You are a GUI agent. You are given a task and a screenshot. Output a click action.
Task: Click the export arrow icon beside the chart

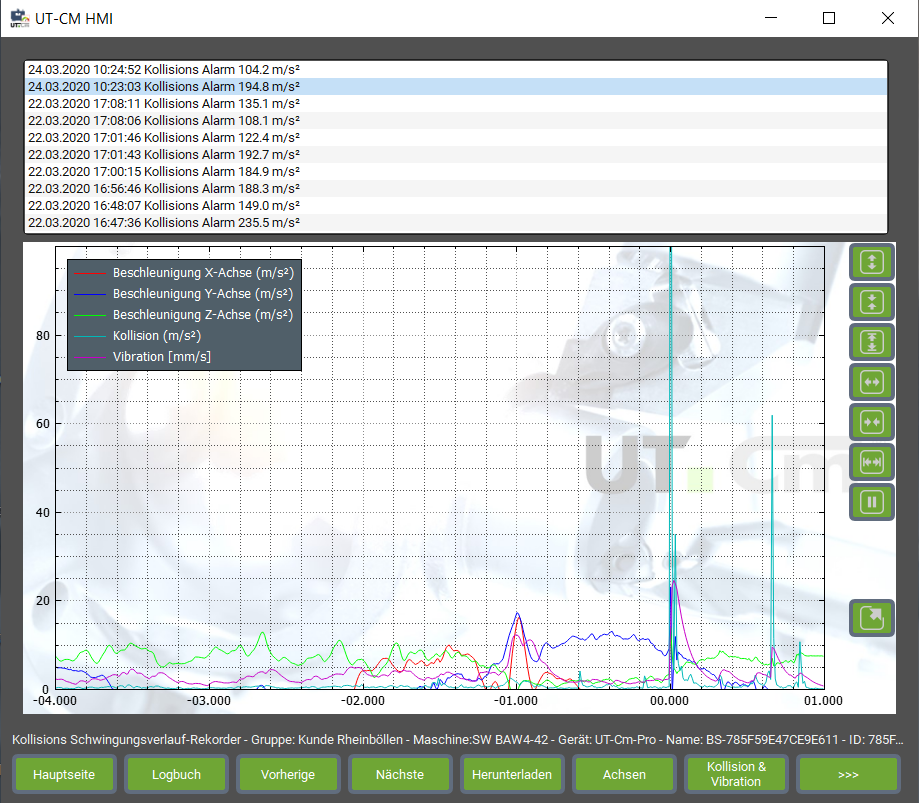(x=871, y=617)
